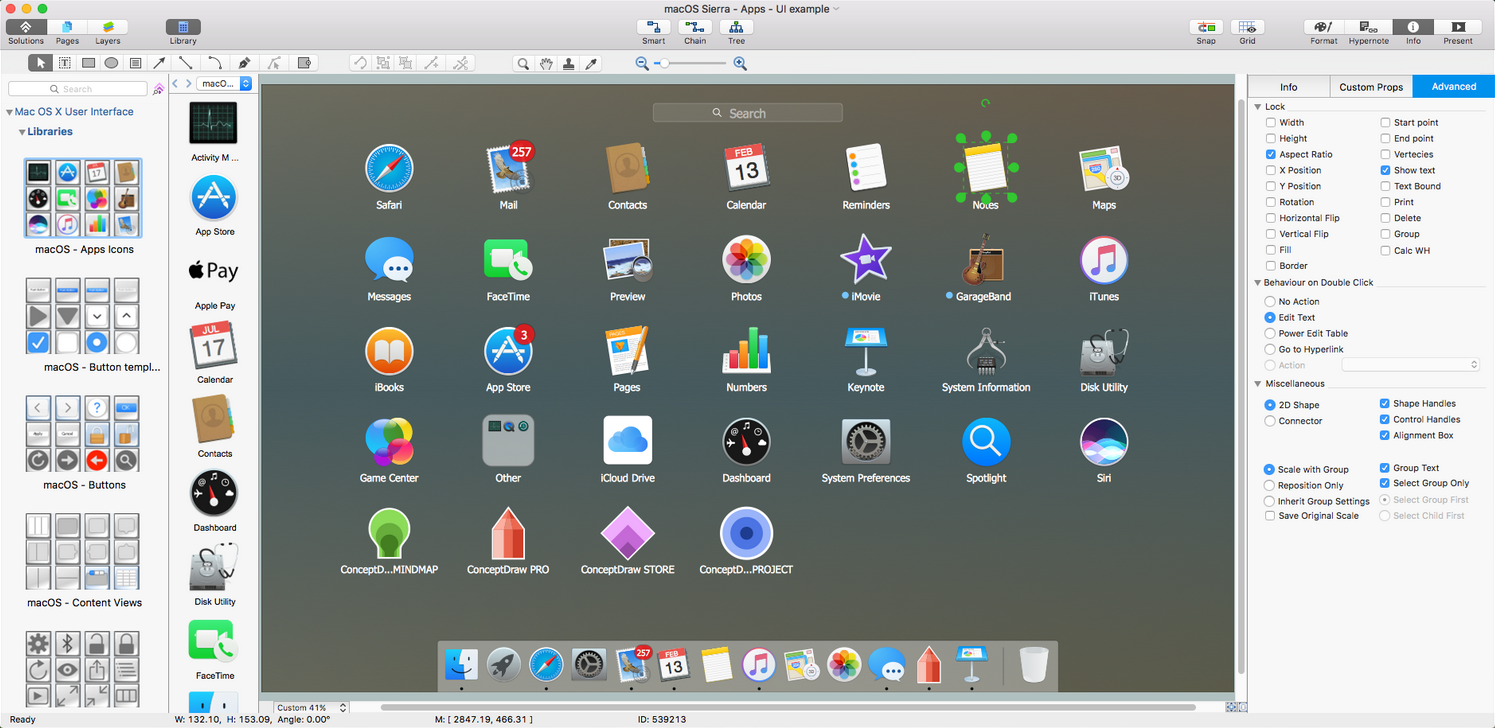Select the arrow pointer tool
Screen dimensions: 1495x728
coord(41,63)
